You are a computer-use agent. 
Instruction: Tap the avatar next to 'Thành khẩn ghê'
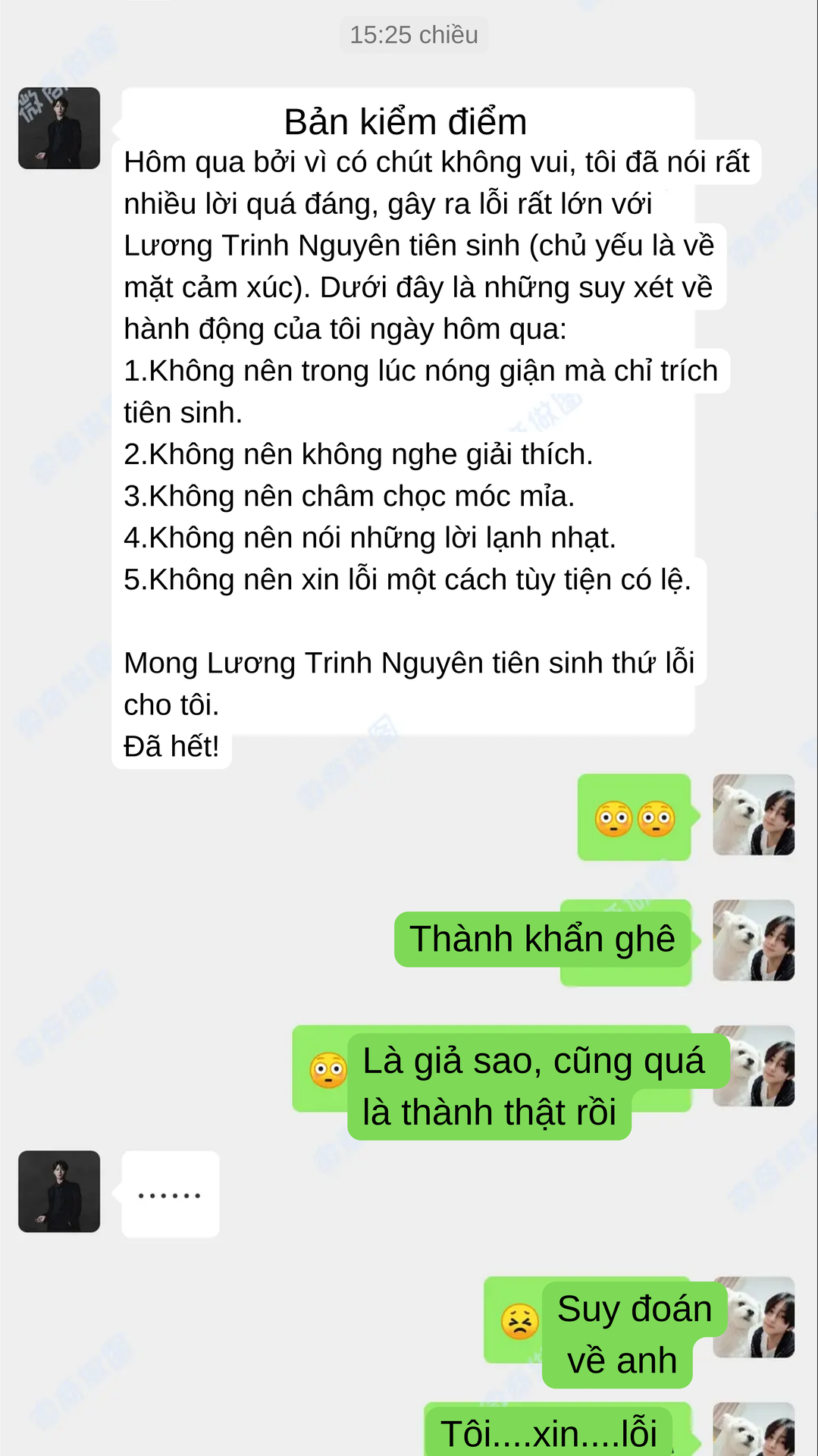point(754,941)
